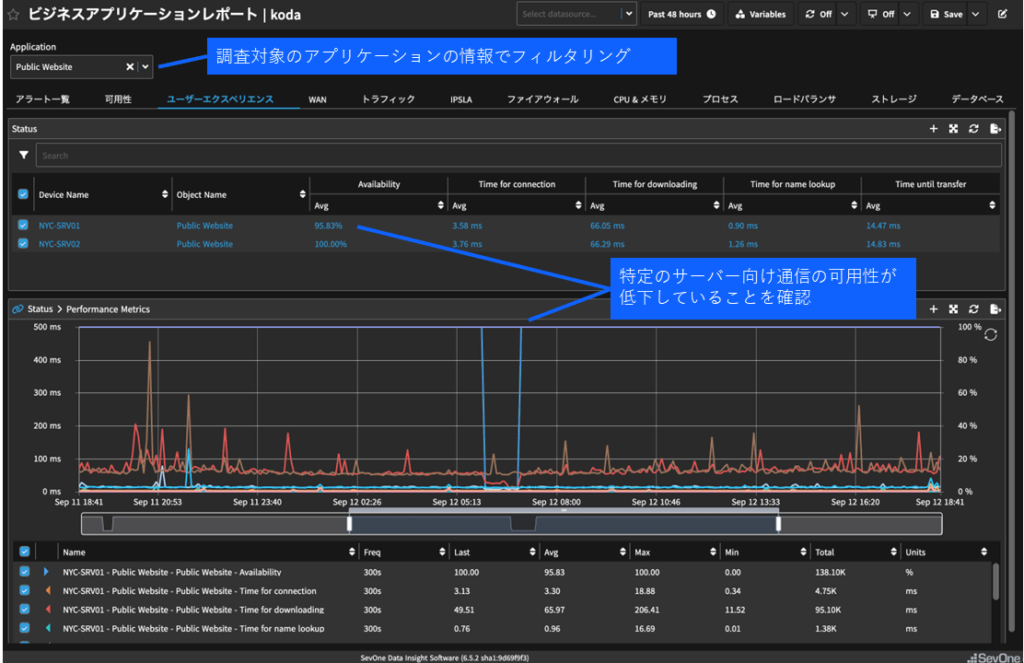Star the report as a favorite
Screen dimensions: 1024x663
14,15
